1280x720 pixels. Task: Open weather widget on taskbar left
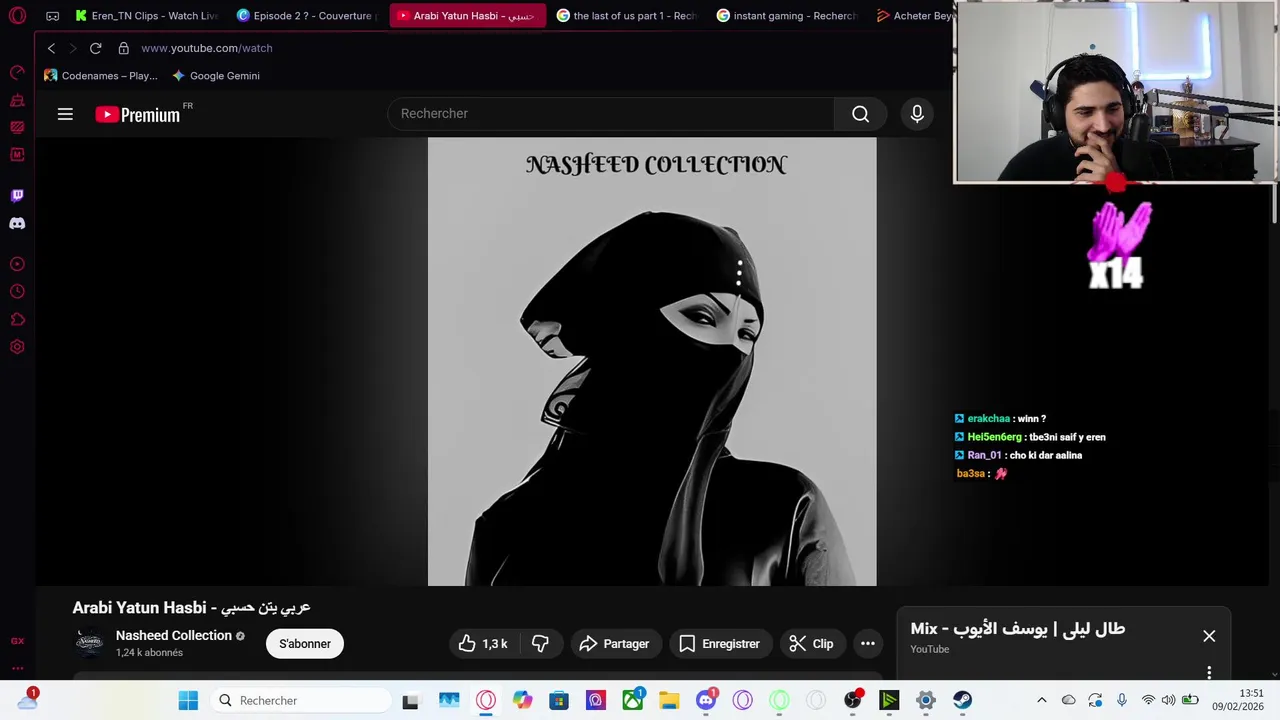(x=27, y=700)
